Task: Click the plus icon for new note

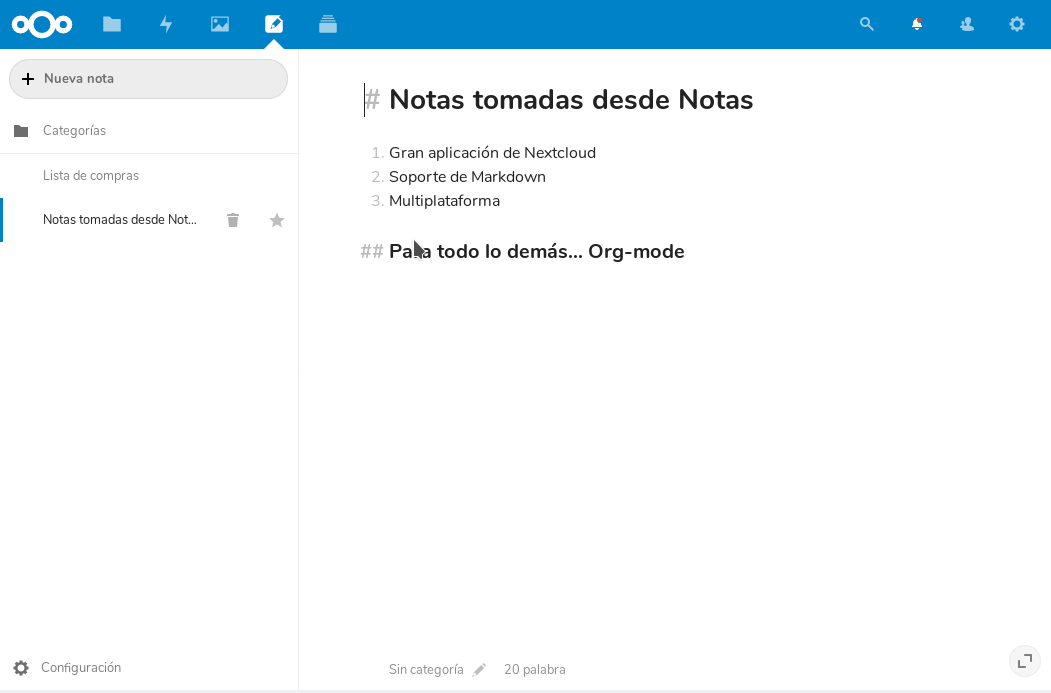Action: 27,79
